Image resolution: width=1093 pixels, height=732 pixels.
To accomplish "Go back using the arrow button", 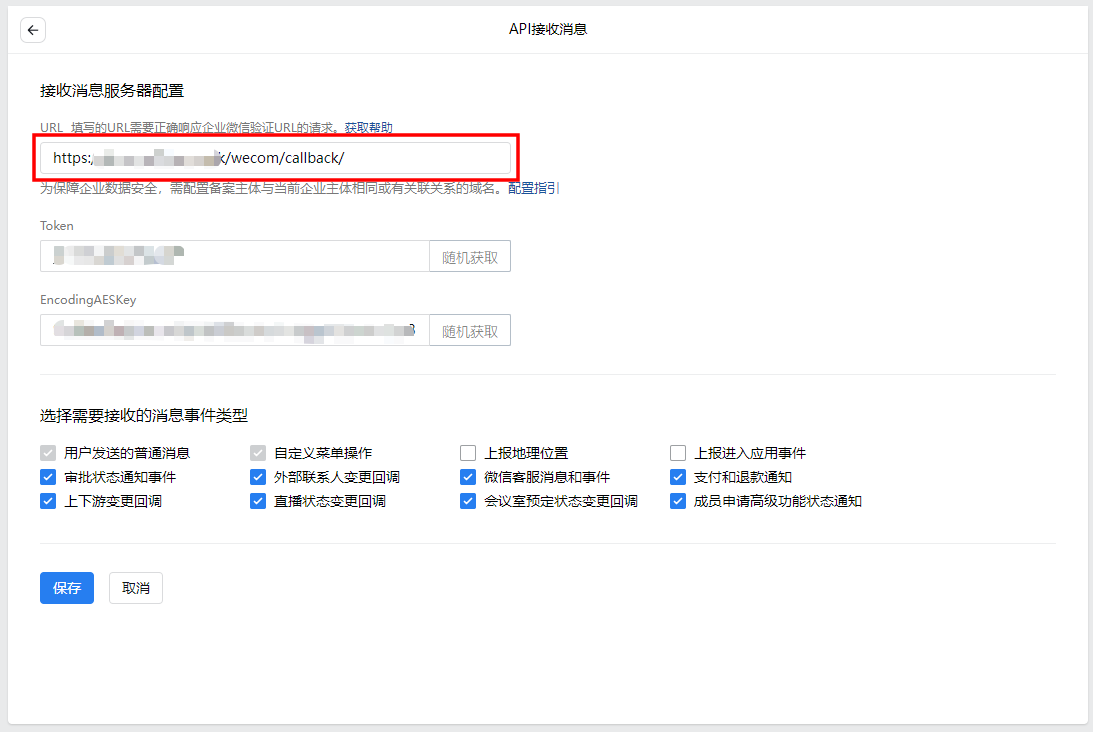I will click(33, 30).
